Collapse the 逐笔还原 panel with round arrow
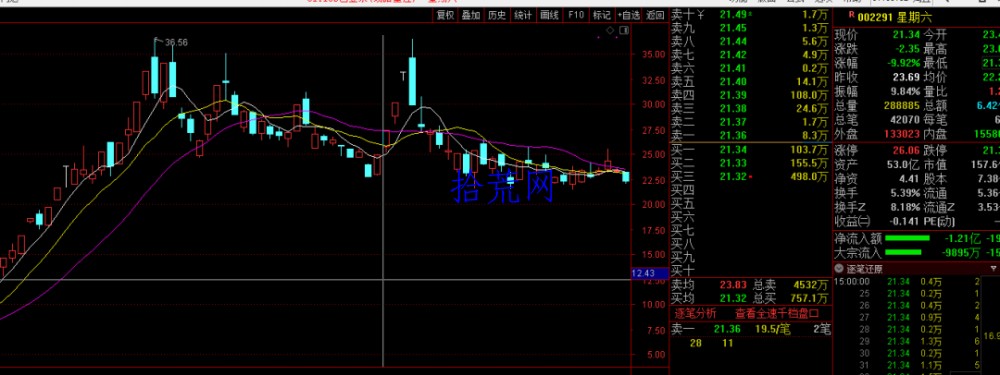The height and width of the screenshot is (375, 1000). tap(840, 269)
